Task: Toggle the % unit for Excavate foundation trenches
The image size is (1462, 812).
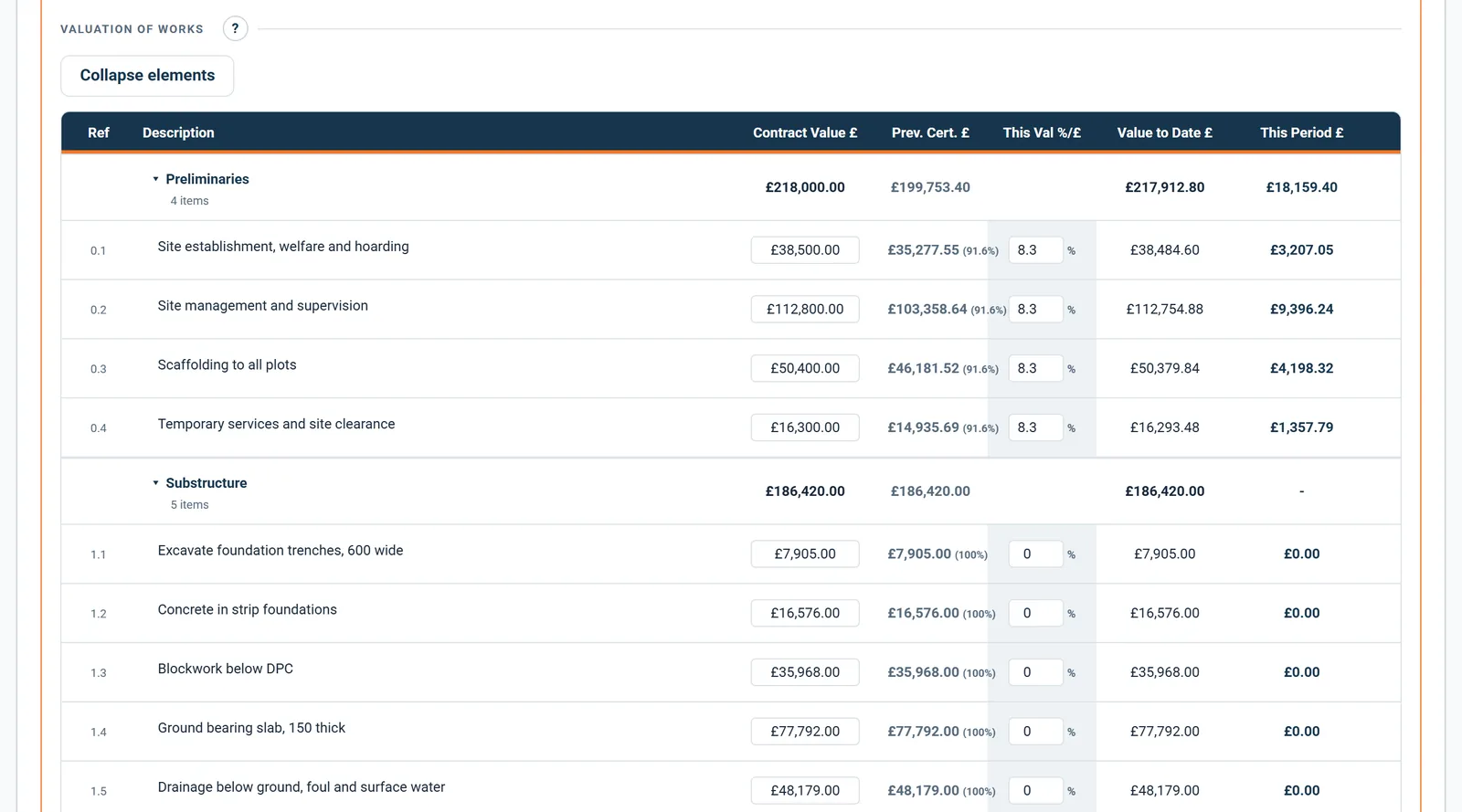Action: pos(1072,555)
